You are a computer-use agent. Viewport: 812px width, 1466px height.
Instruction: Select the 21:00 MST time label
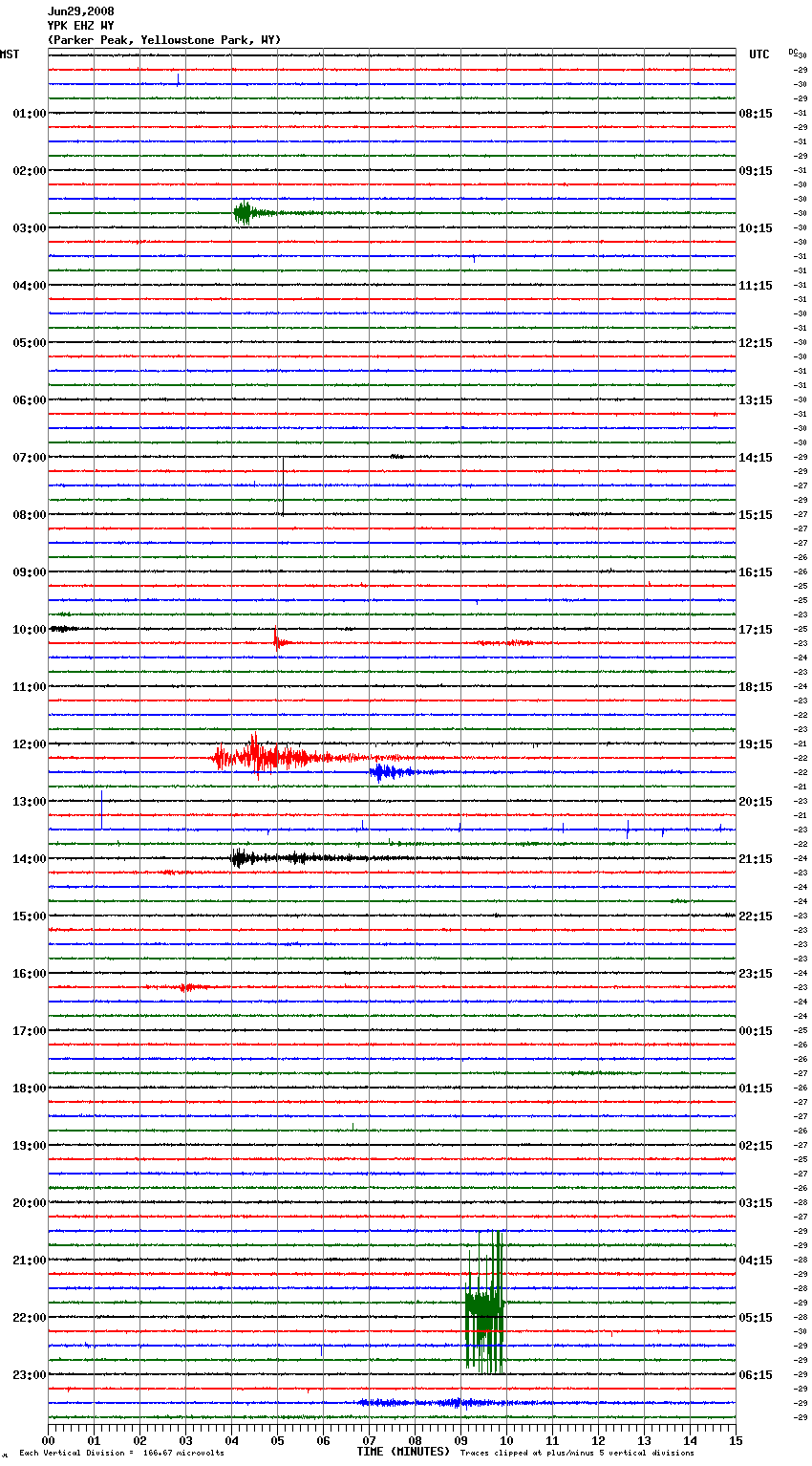pos(29,1261)
